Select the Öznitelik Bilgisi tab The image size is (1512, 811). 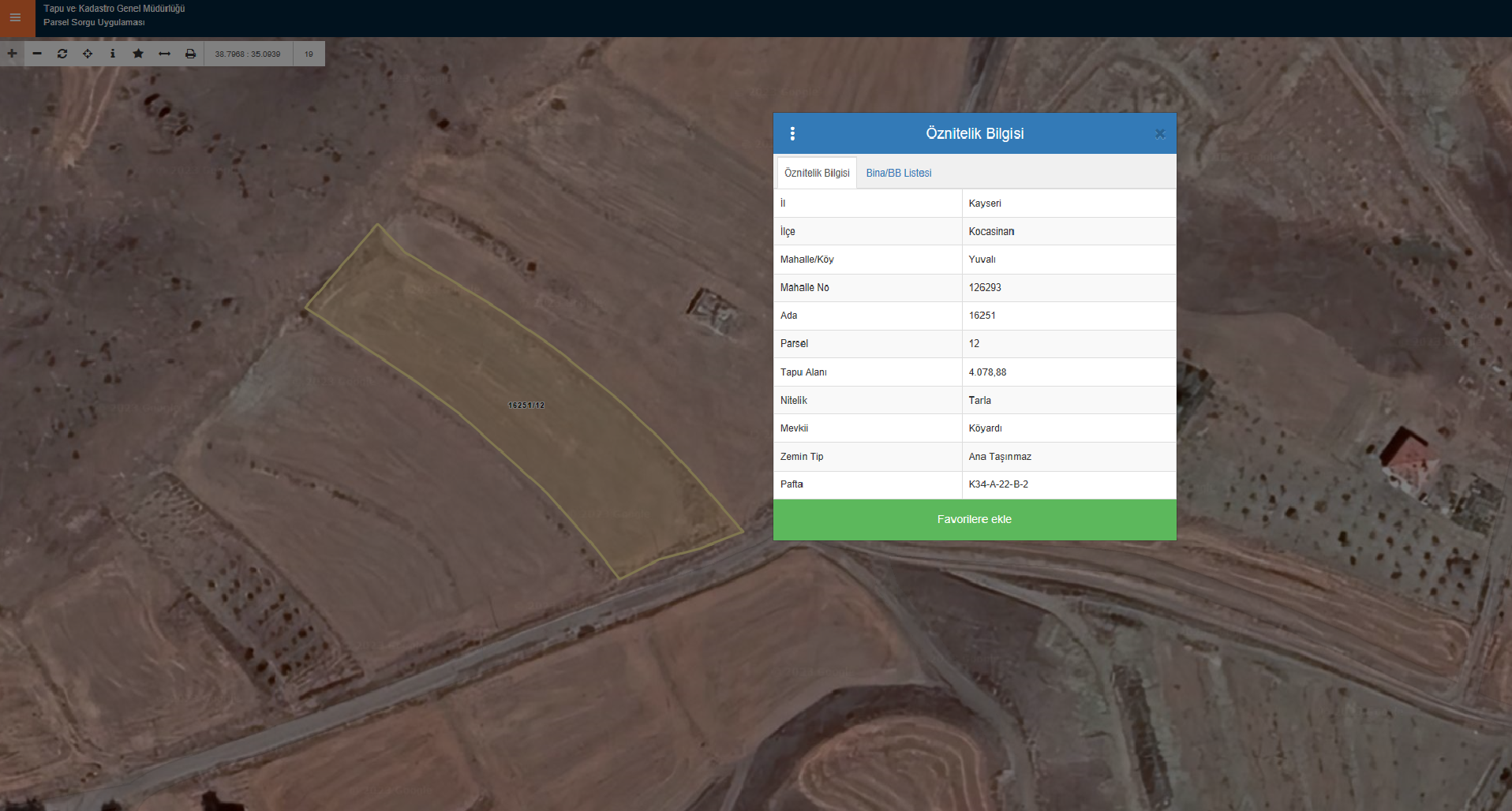[817, 173]
